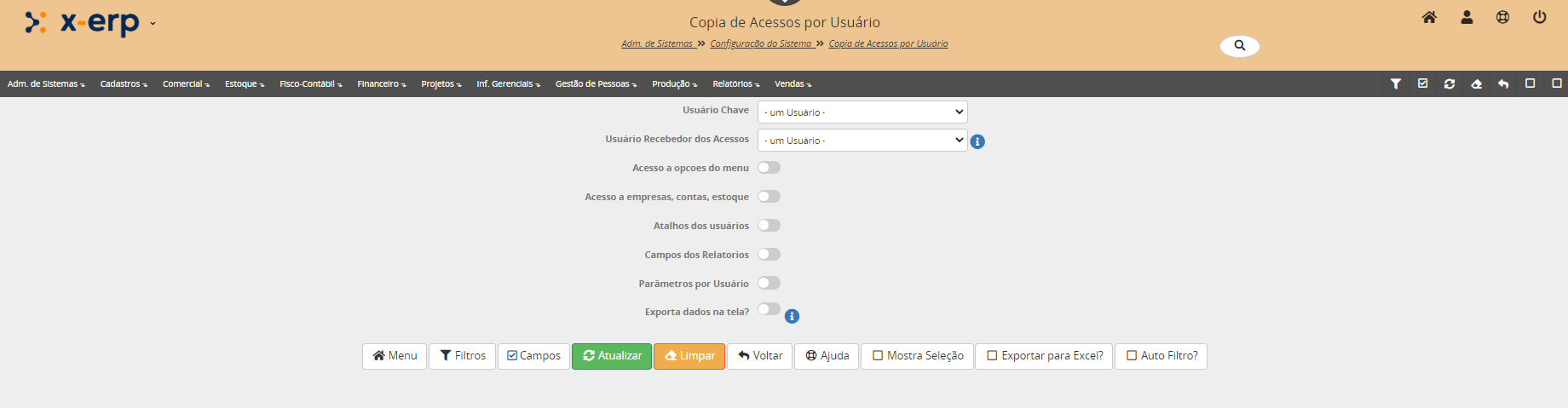Click the magnifier search button
The height and width of the screenshot is (408, 1568).
click(x=1239, y=46)
